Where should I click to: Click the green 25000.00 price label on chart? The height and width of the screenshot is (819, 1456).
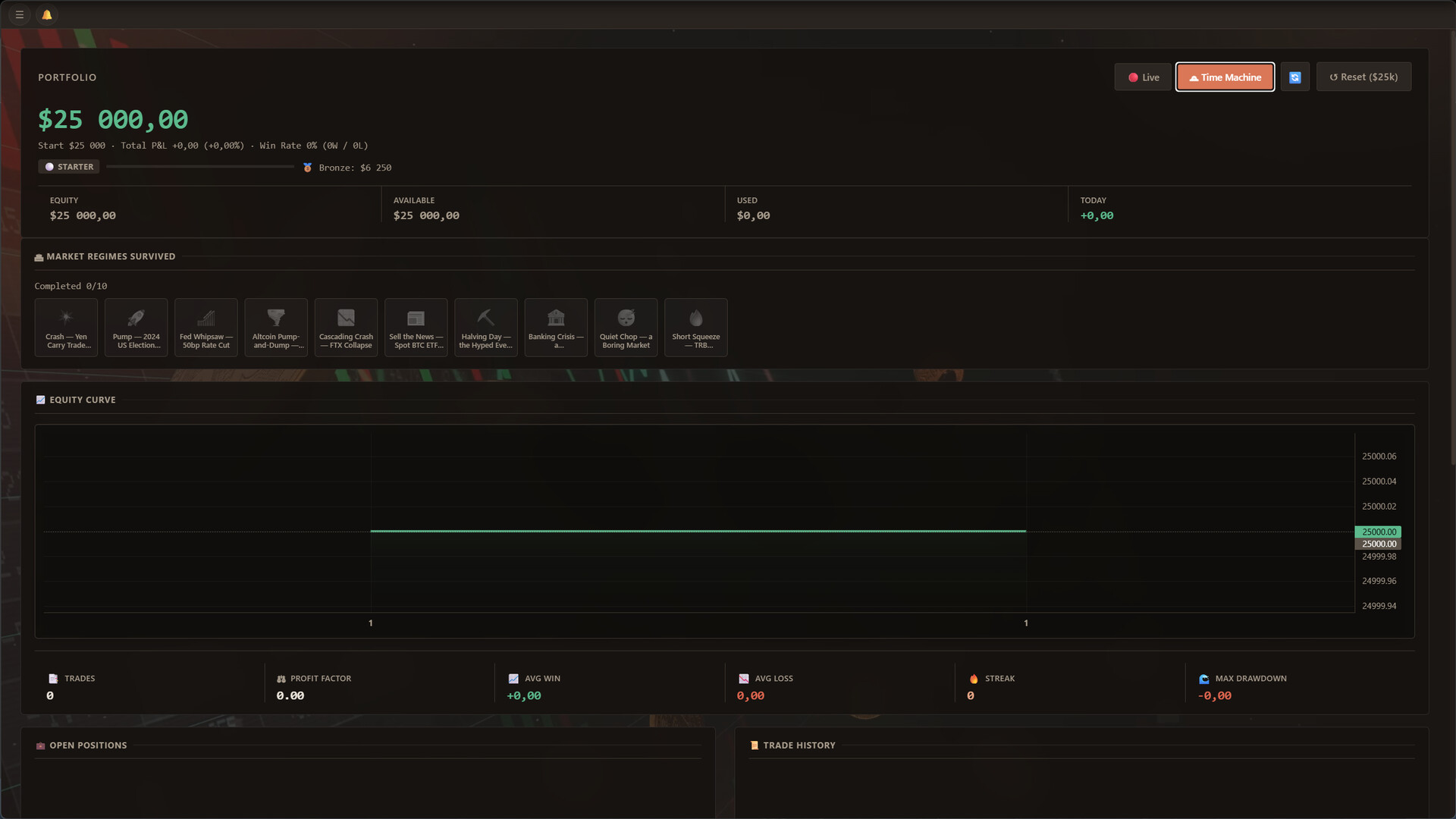[x=1378, y=532]
